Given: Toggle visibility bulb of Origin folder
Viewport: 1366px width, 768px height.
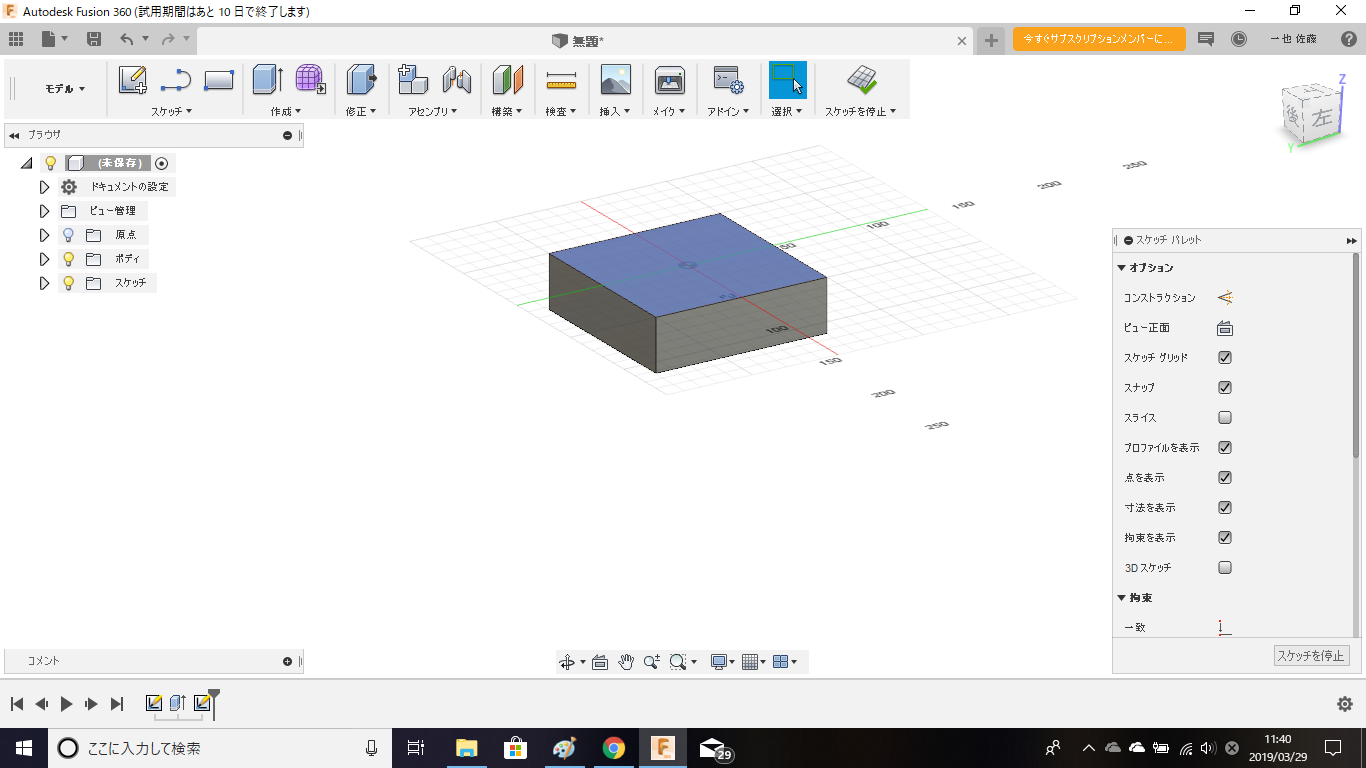Looking at the screenshot, I should [68, 235].
